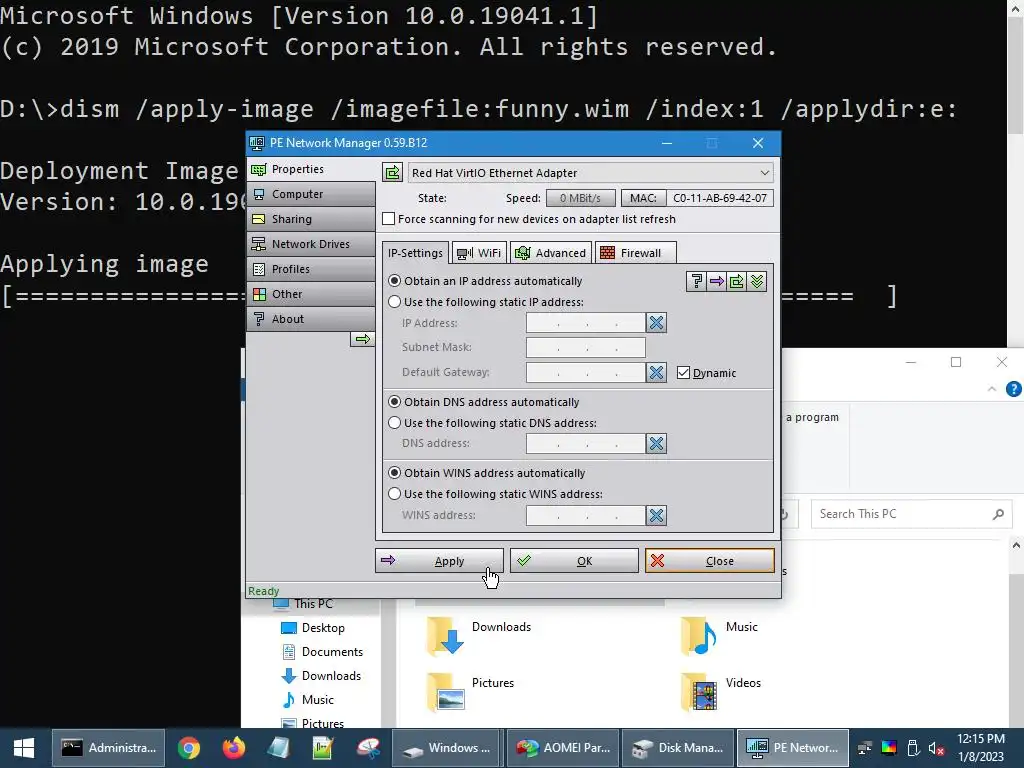Open the Videos folder in Explorer main pane
The image size is (1024, 768).
720,692
